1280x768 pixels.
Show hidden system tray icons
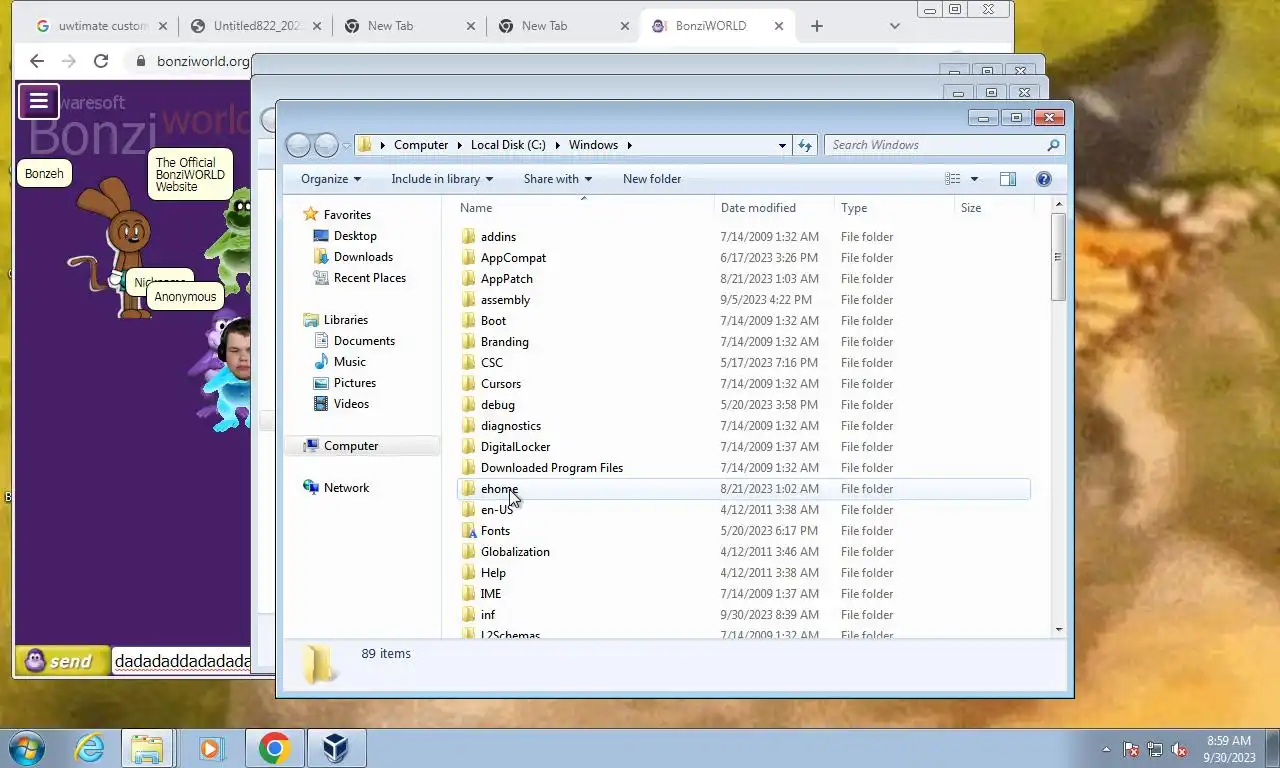coord(1106,749)
